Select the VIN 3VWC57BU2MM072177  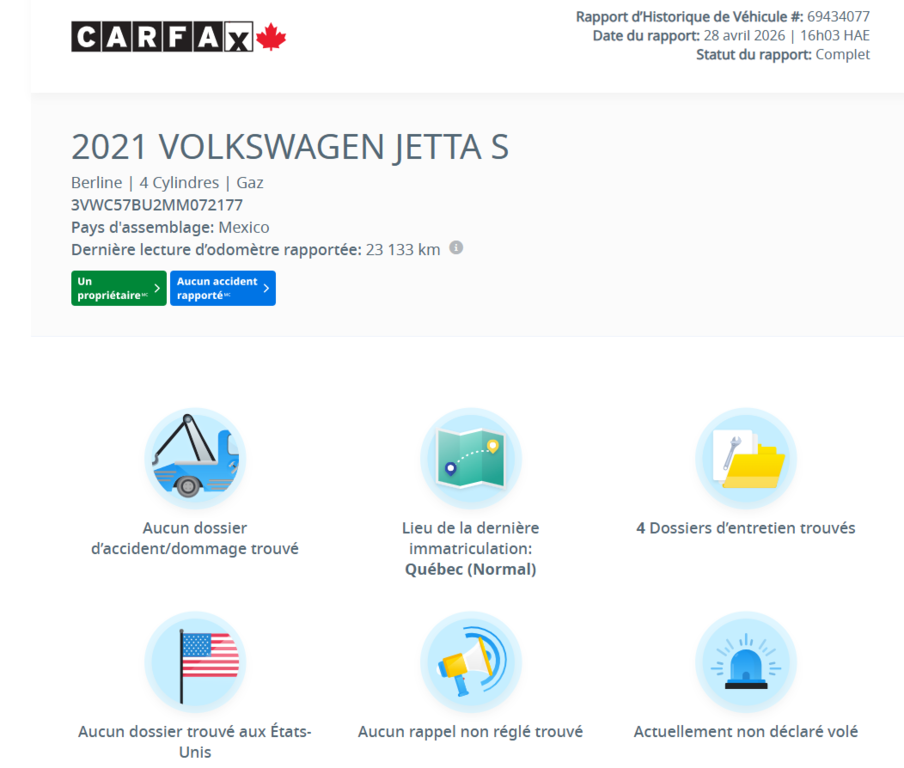pyautogui.click(x=157, y=205)
